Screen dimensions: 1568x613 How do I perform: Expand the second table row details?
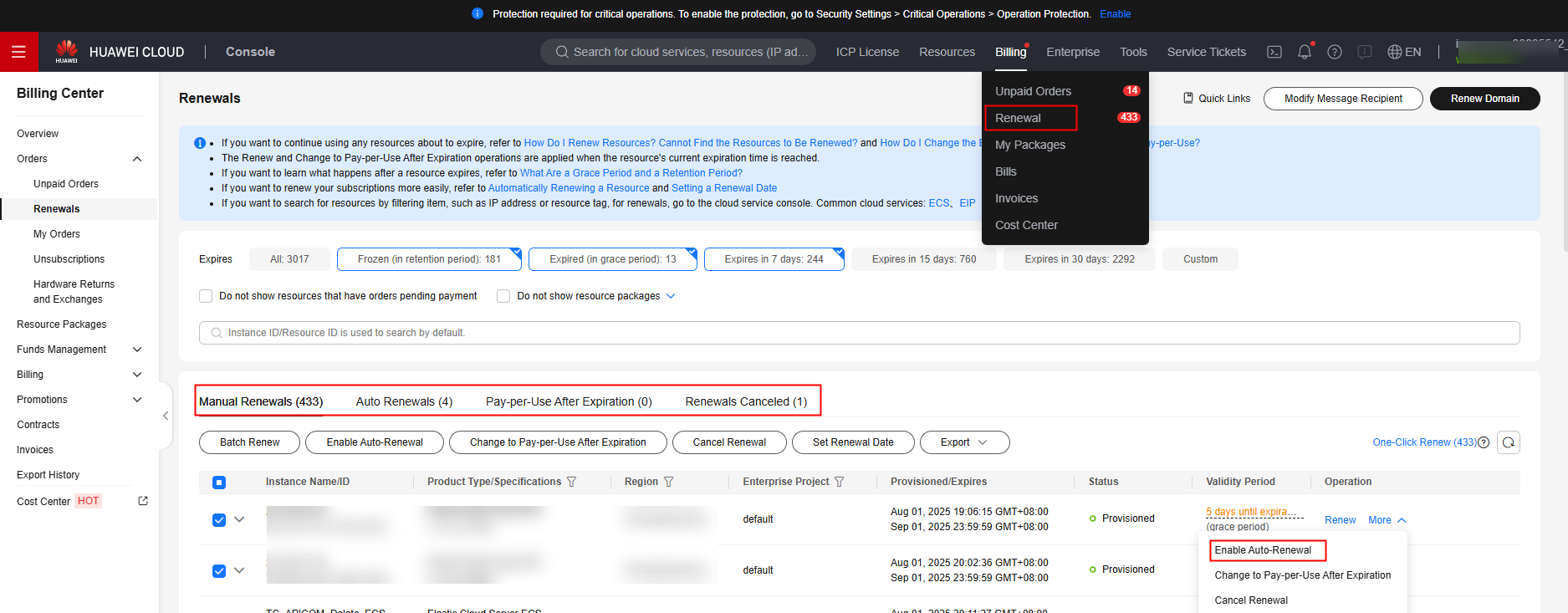click(239, 570)
